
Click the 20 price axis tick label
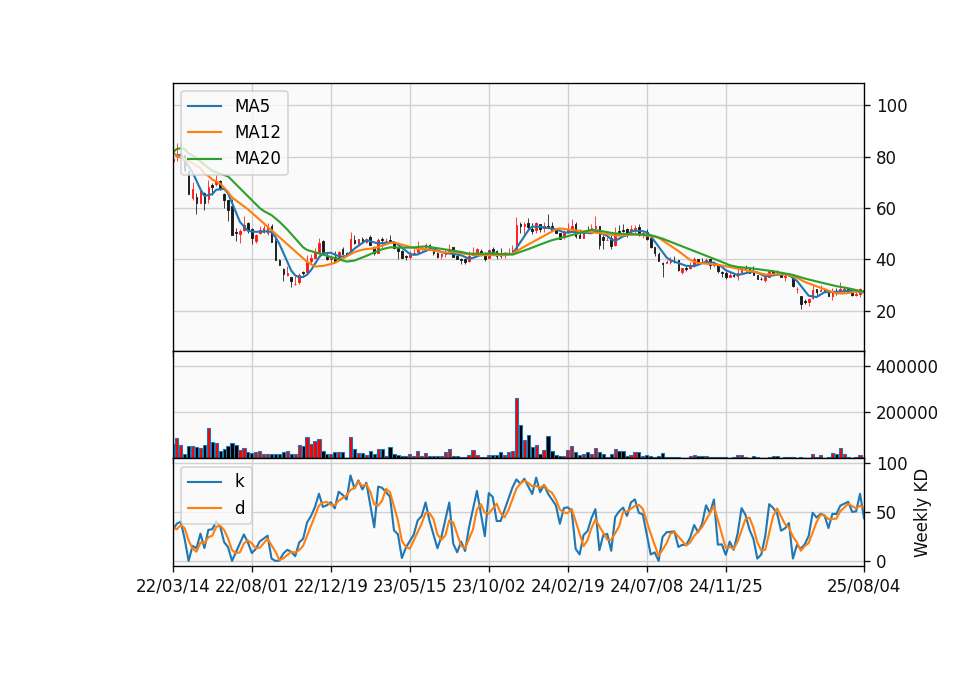click(x=887, y=312)
